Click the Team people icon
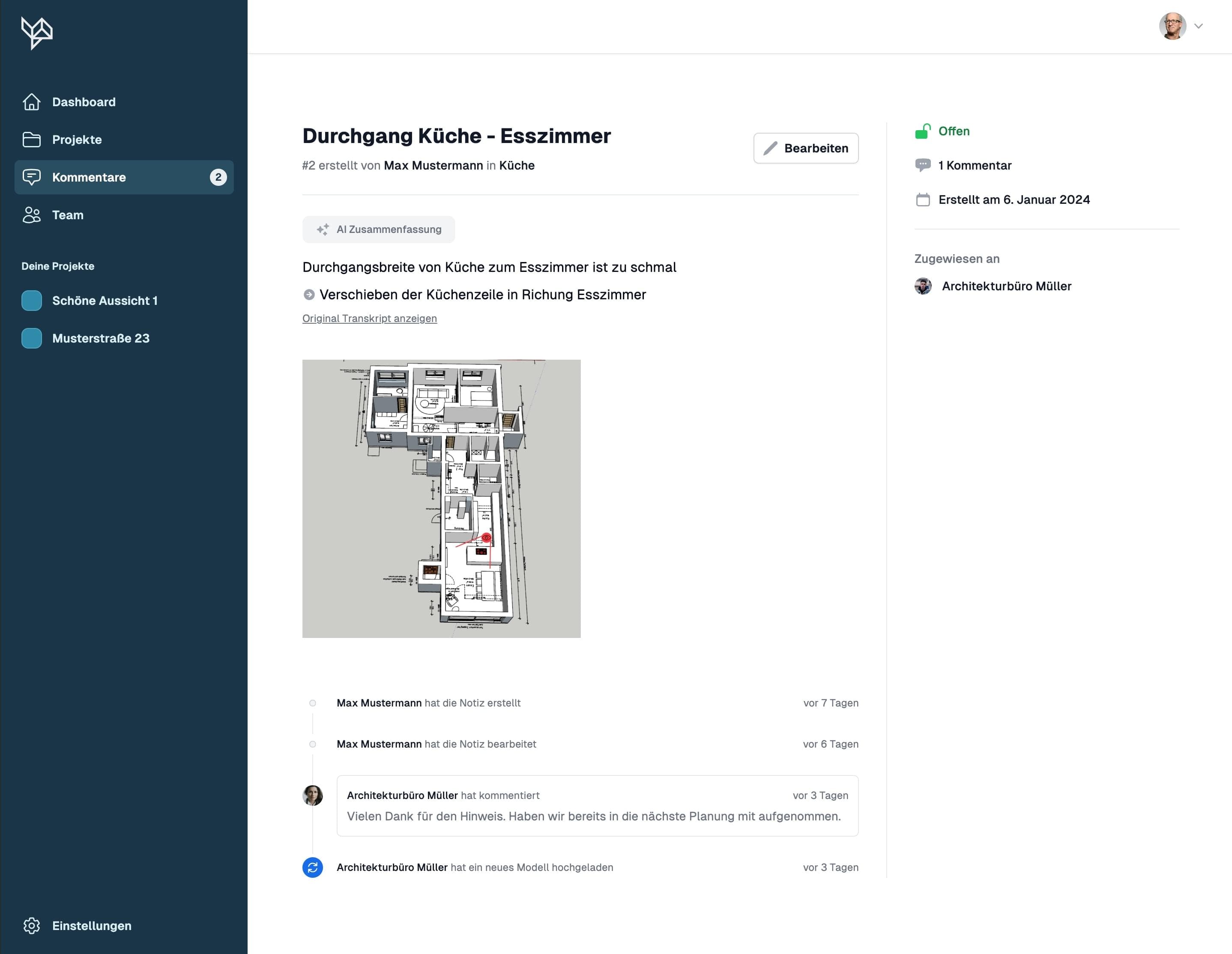This screenshot has width=1232, height=954. coord(32,215)
